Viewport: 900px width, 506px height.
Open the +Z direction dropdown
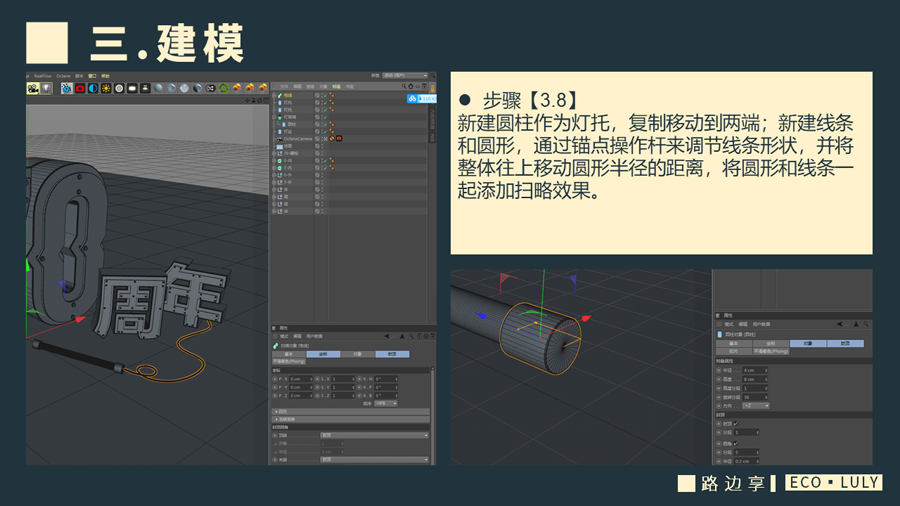coord(755,406)
